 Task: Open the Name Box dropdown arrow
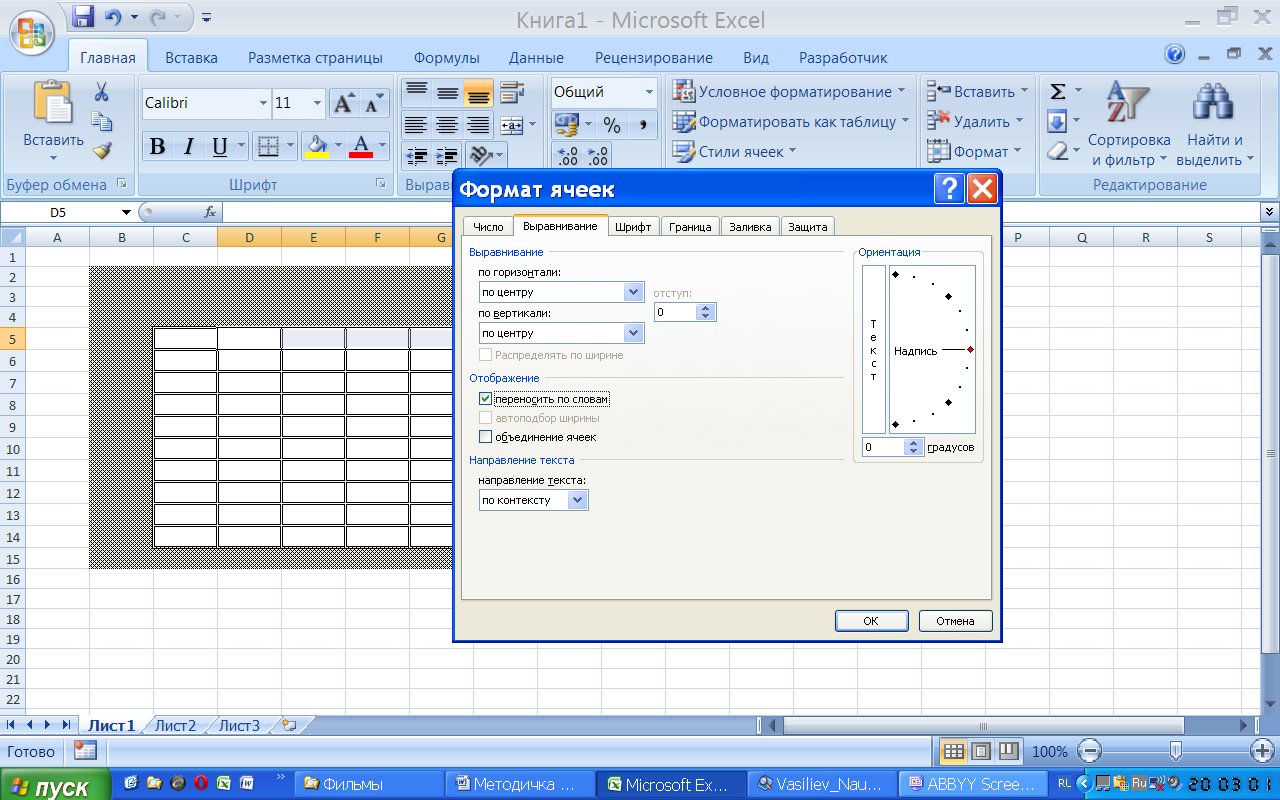126,212
